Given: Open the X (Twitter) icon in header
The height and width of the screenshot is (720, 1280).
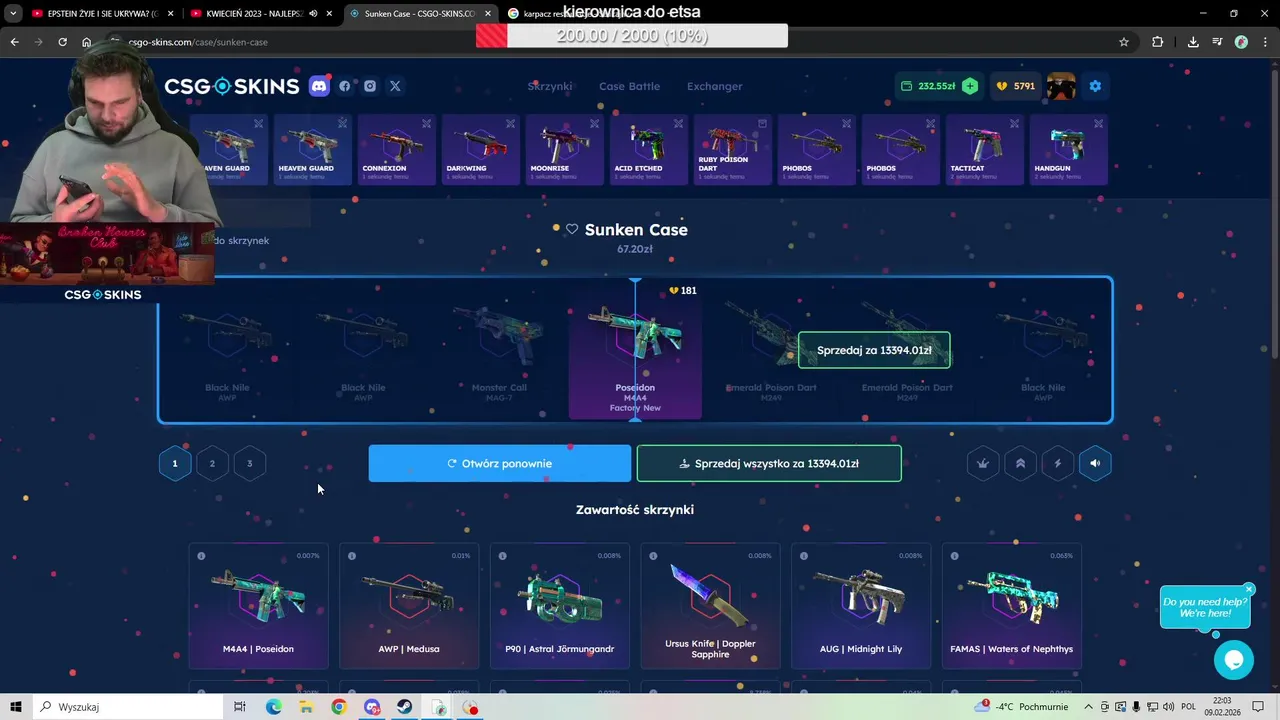Looking at the screenshot, I should pyautogui.click(x=395, y=86).
